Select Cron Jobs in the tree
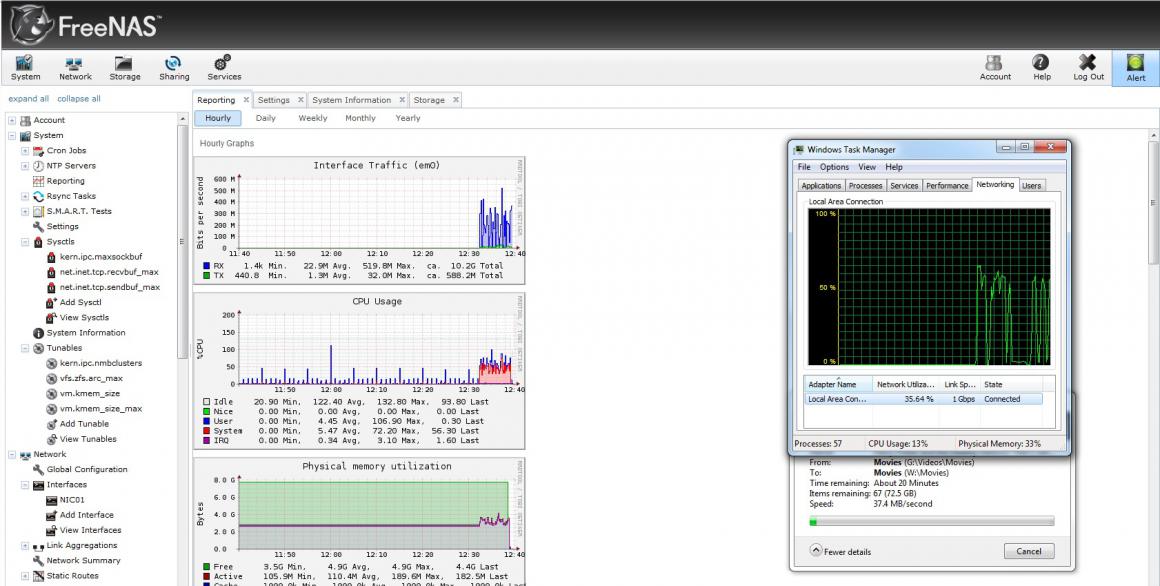1160x586 pixels. click(x=67, y=150)
